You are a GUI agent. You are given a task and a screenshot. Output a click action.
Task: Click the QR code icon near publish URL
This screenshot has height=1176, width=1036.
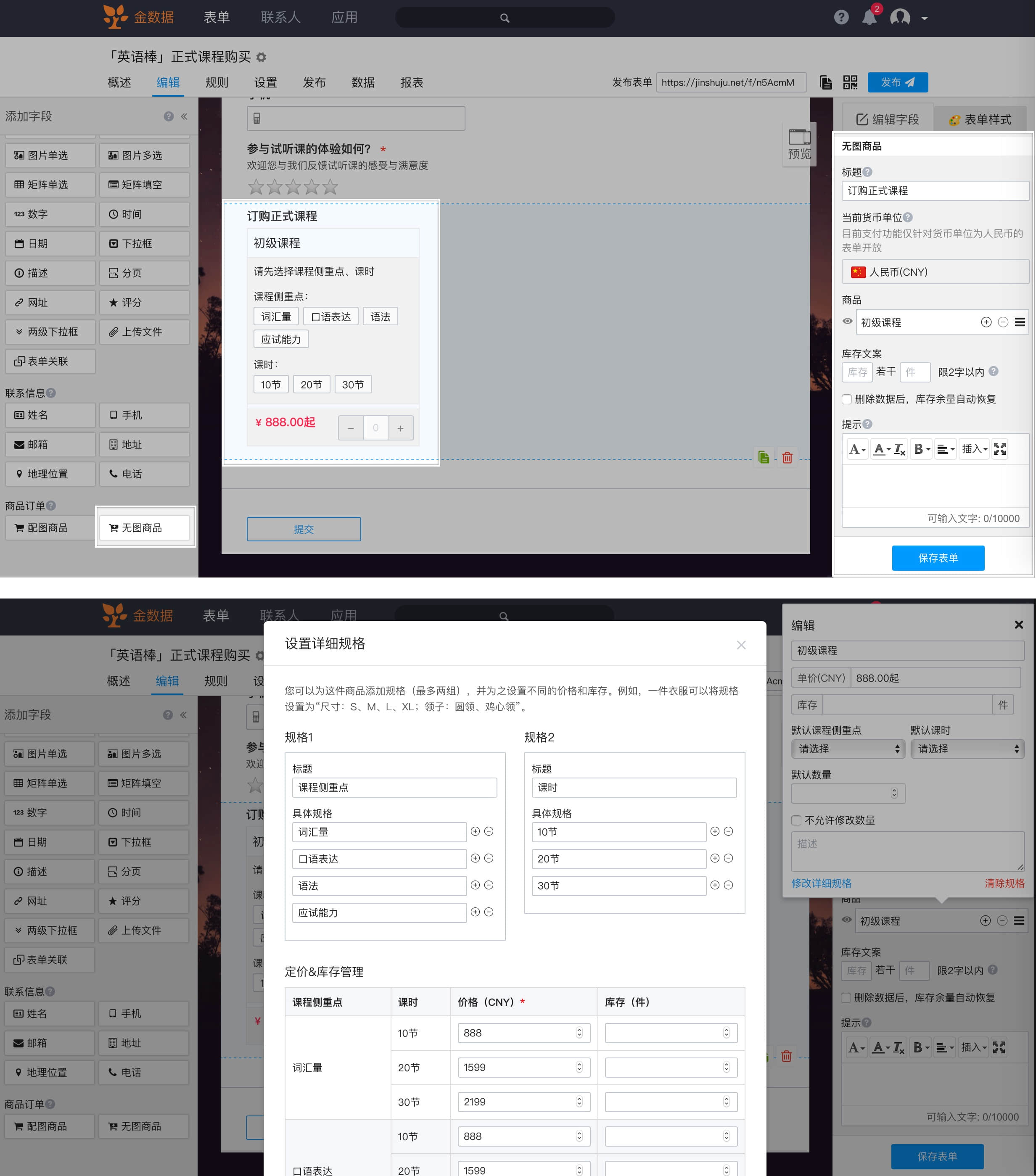click(x=850, y=82)
